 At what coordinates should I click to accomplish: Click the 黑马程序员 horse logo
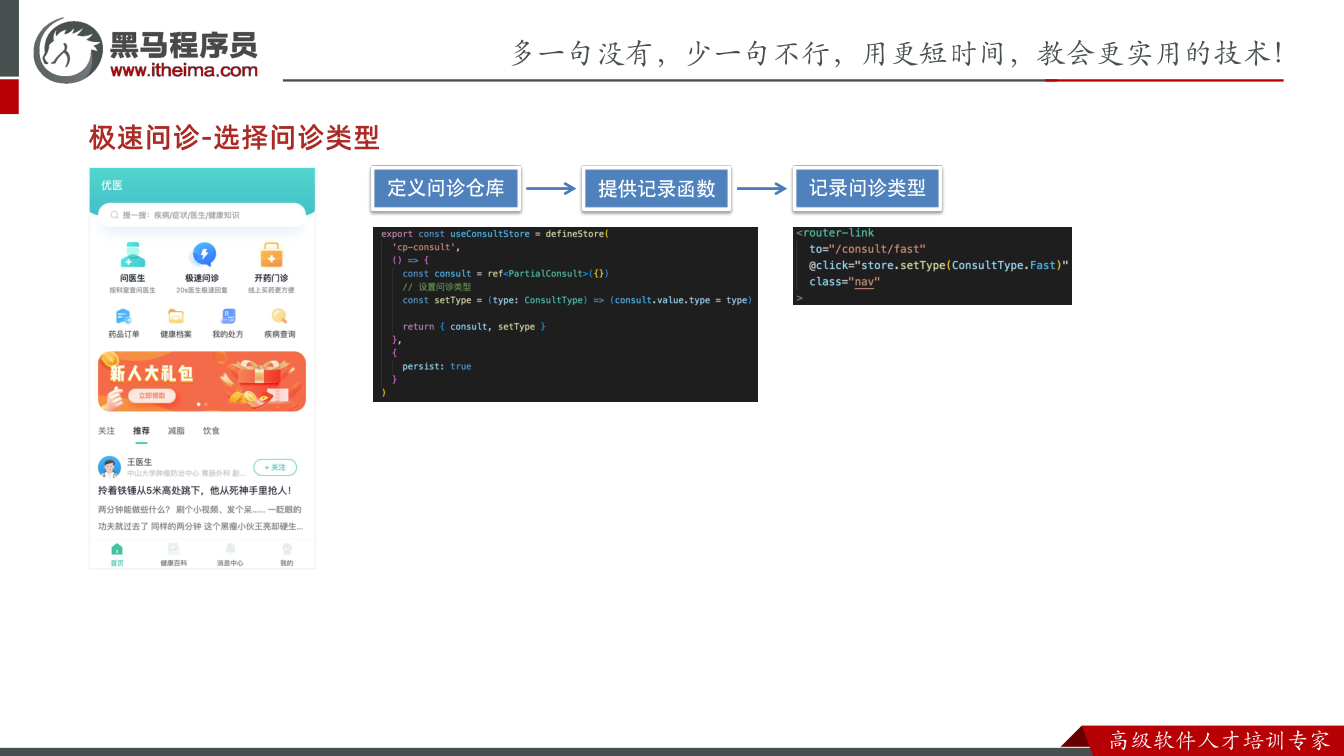[68, 50]
